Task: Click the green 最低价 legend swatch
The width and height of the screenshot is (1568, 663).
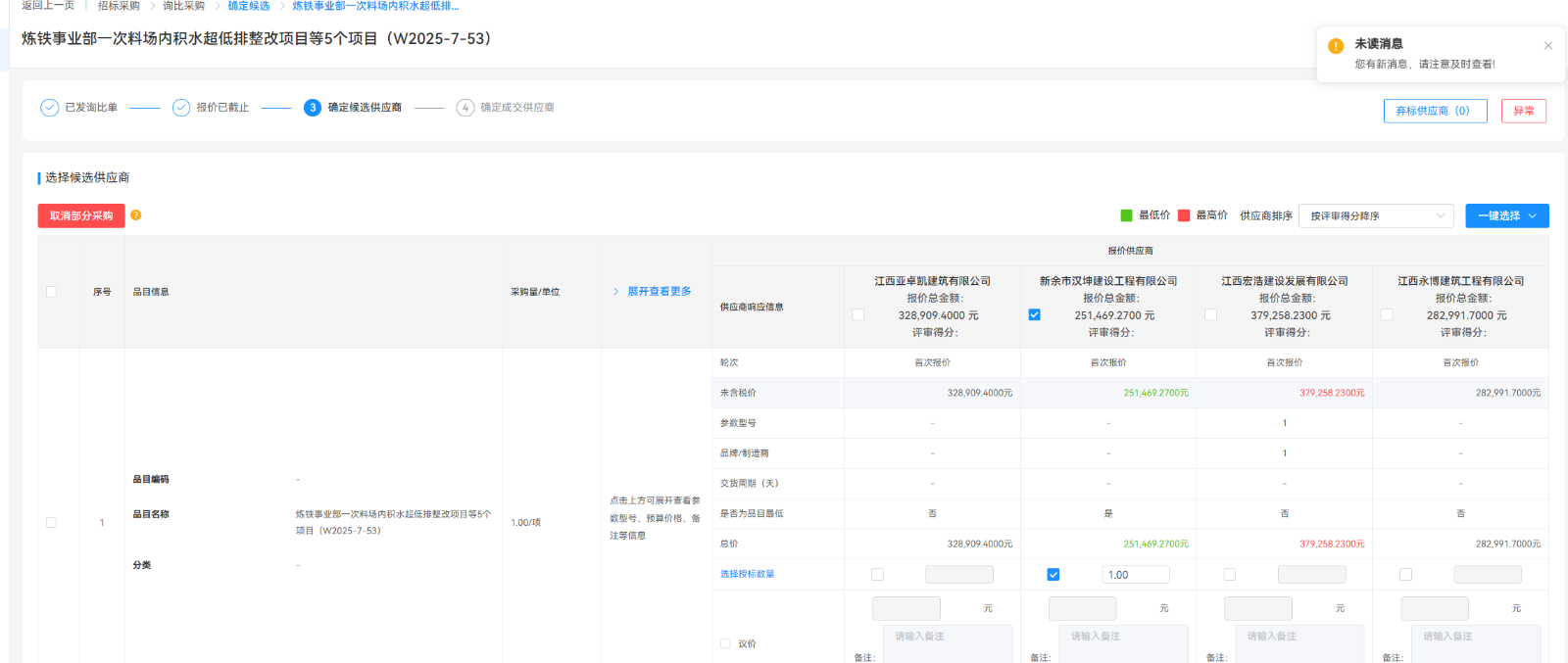Action: (x=1127, y=215)
